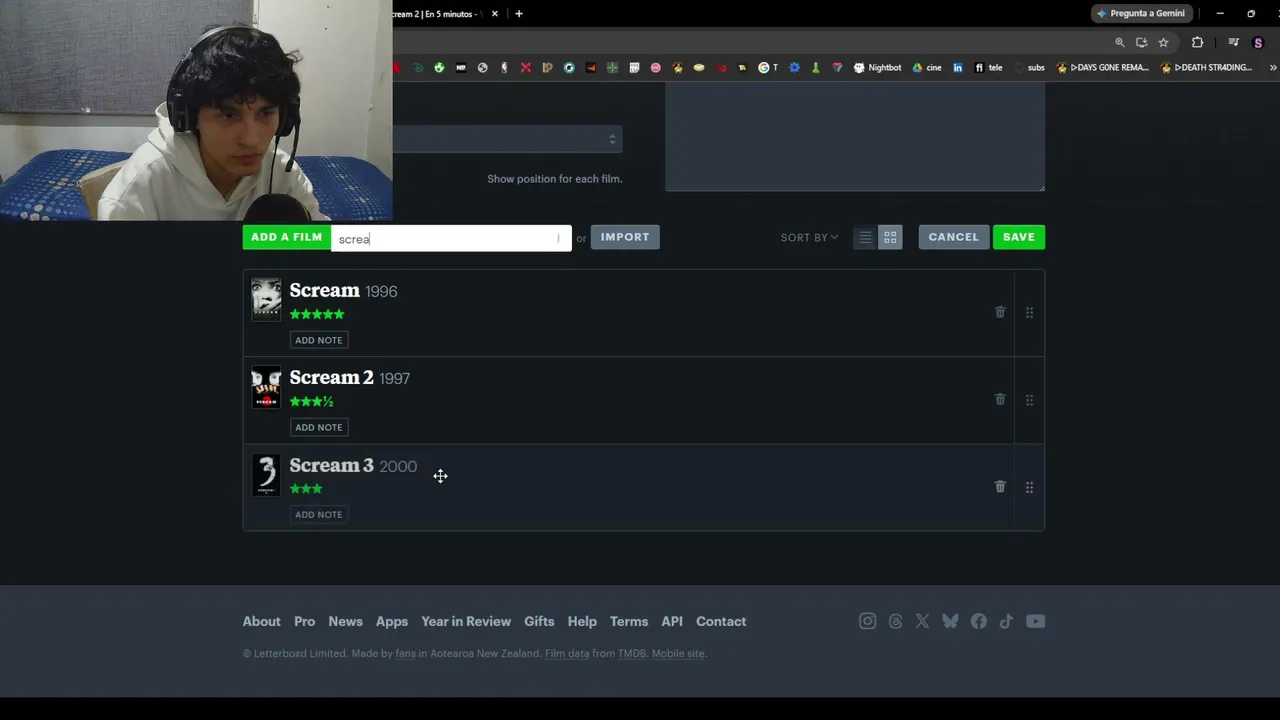Open the Year in Review link

466,621
